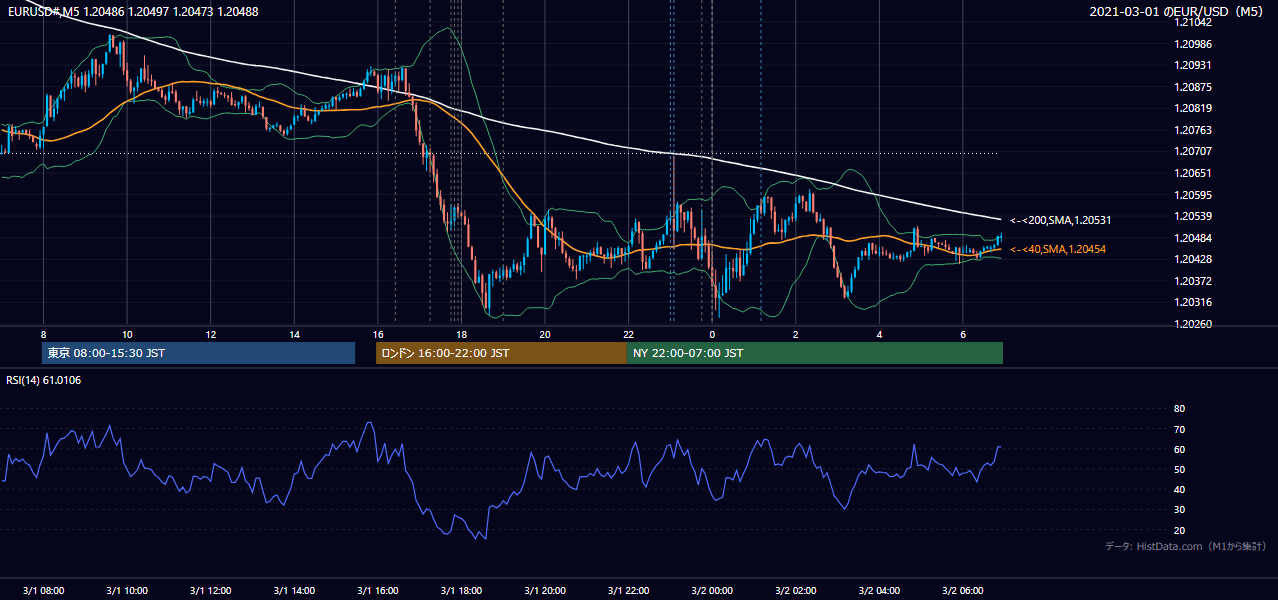The image size is (1278, 600).
Task: Click the 3/1 12:00 time label
Action: coord(210,591)
